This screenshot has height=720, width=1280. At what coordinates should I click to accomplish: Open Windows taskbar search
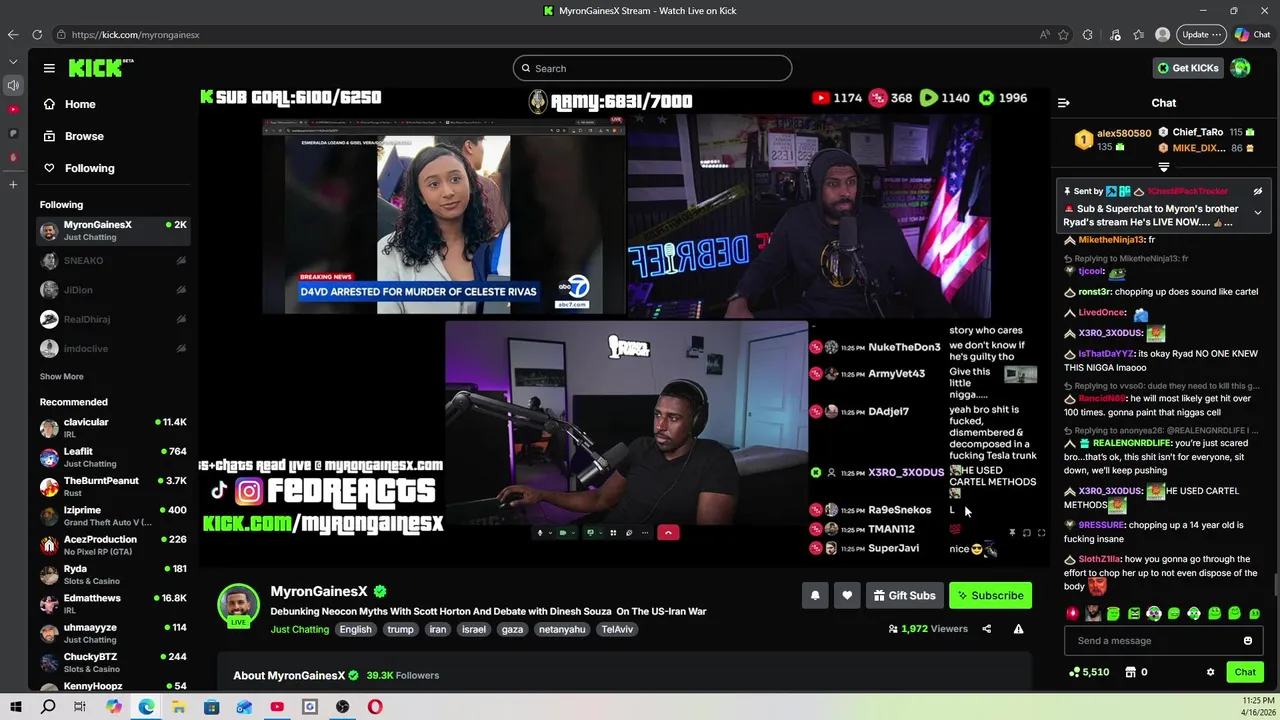pos(48,707)
